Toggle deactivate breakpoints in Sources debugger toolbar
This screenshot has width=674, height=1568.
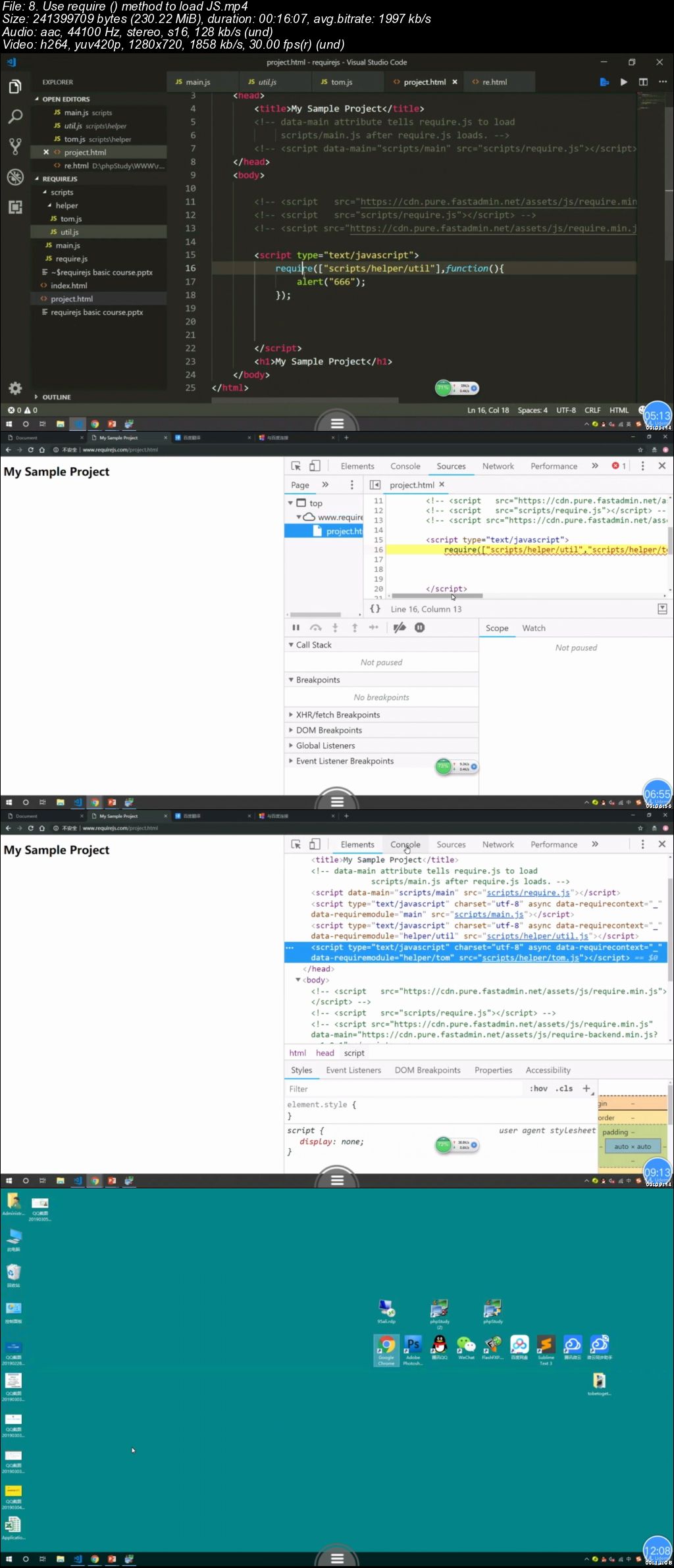click(x=400, y=628)
